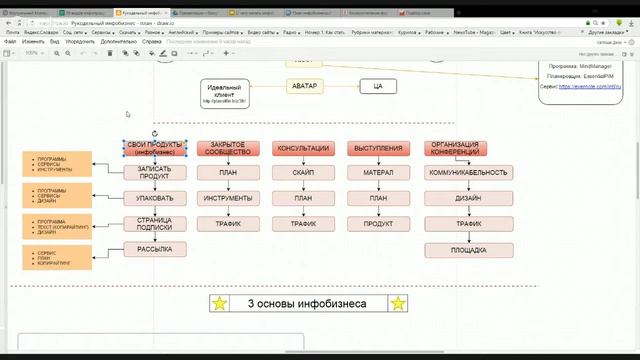This screenshot has width=640, height=360.
Task: Click the new tab plus button
Action: pos(459,13)
